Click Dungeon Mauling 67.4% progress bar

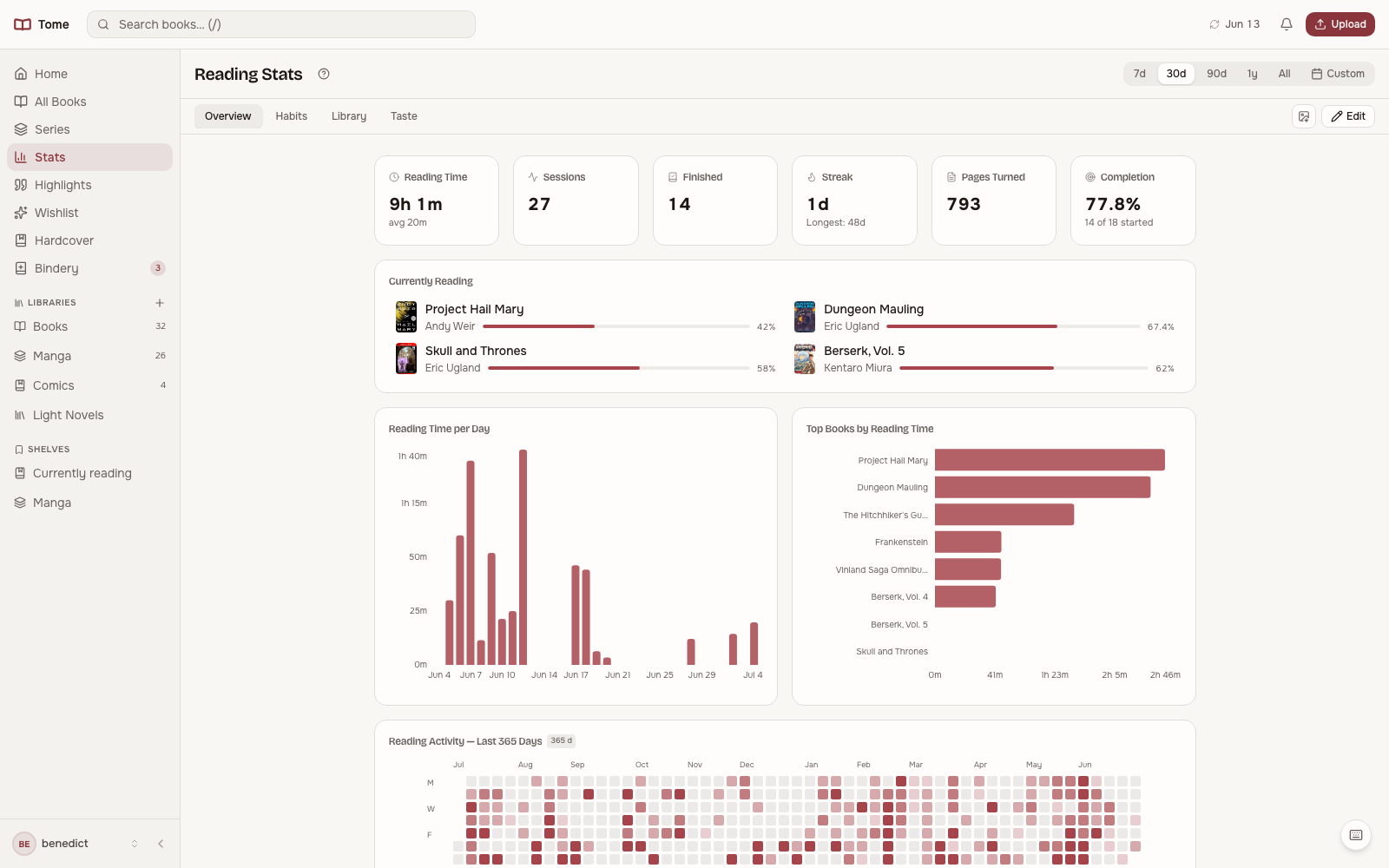click(1013, 326)
